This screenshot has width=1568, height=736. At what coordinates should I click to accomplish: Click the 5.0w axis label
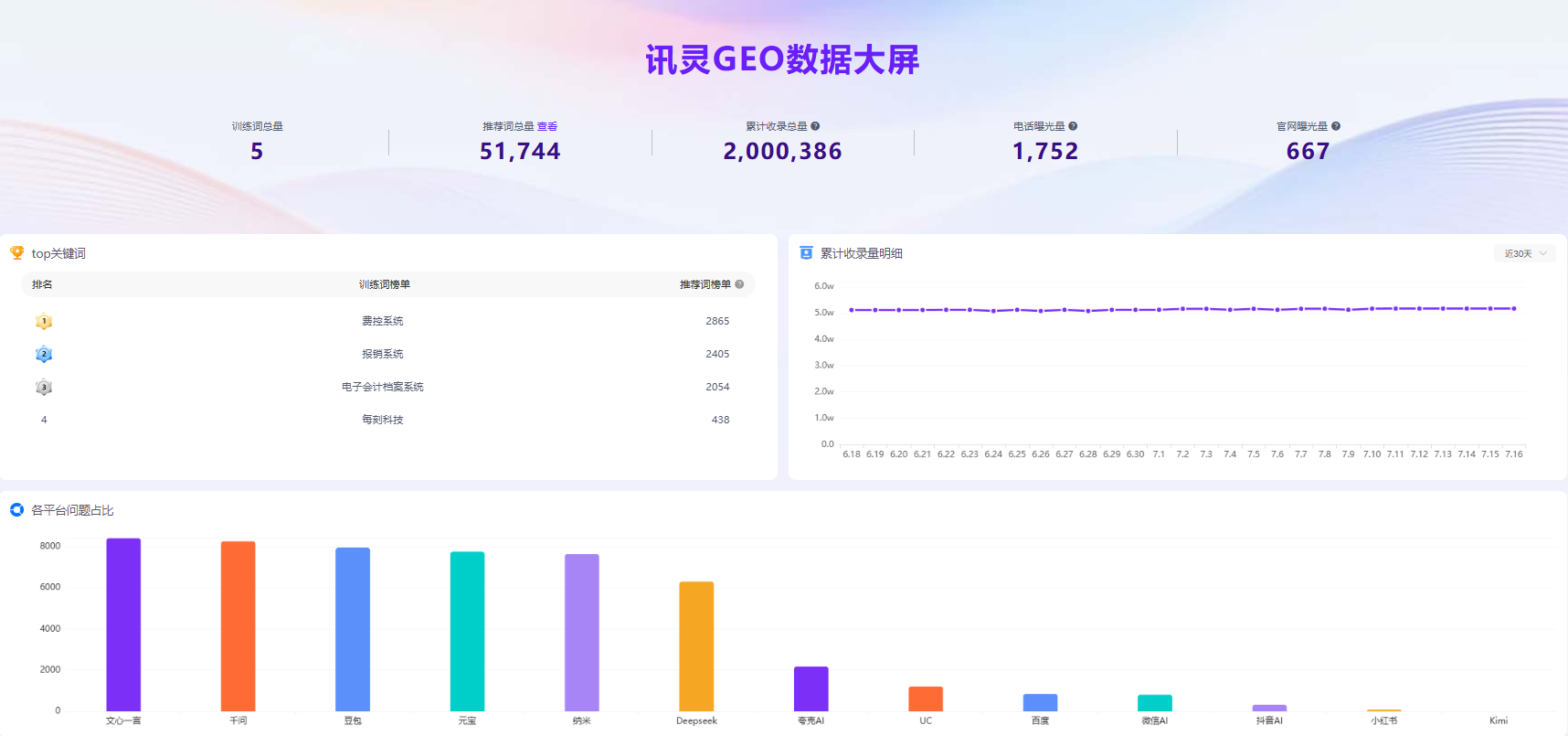tap(824, 313)
